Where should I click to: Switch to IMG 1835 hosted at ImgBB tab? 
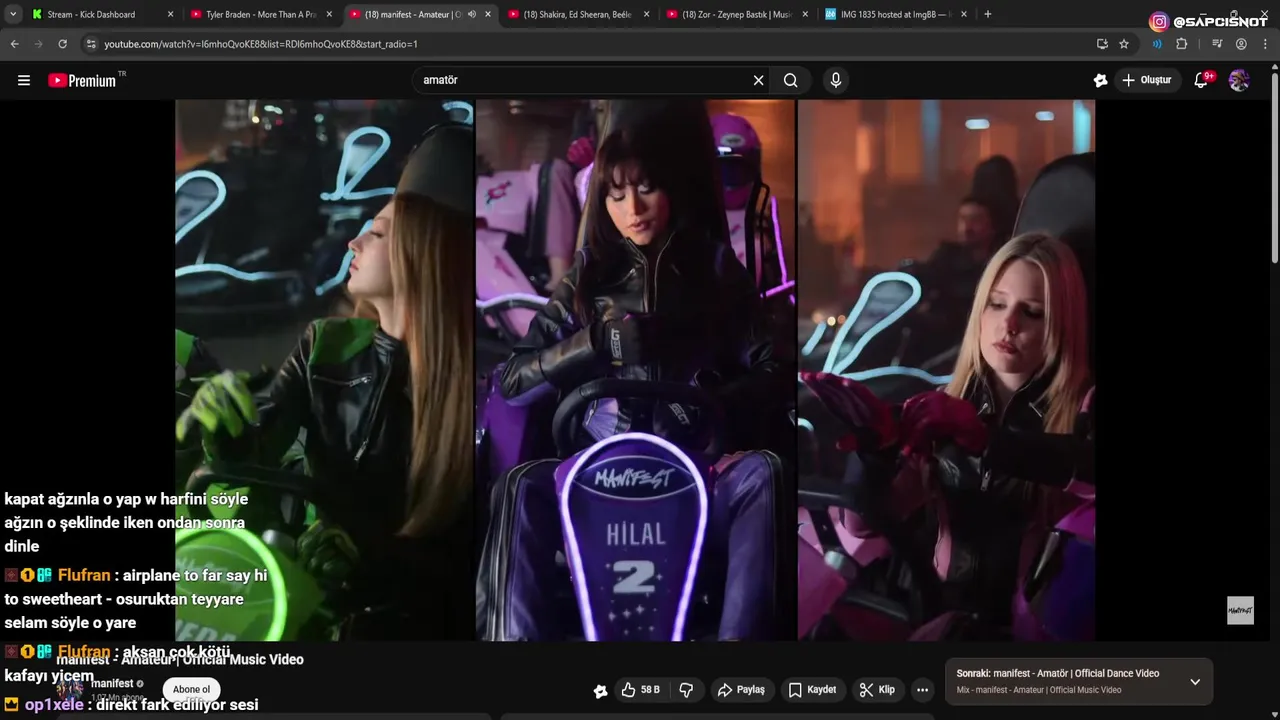click(895, 15)
